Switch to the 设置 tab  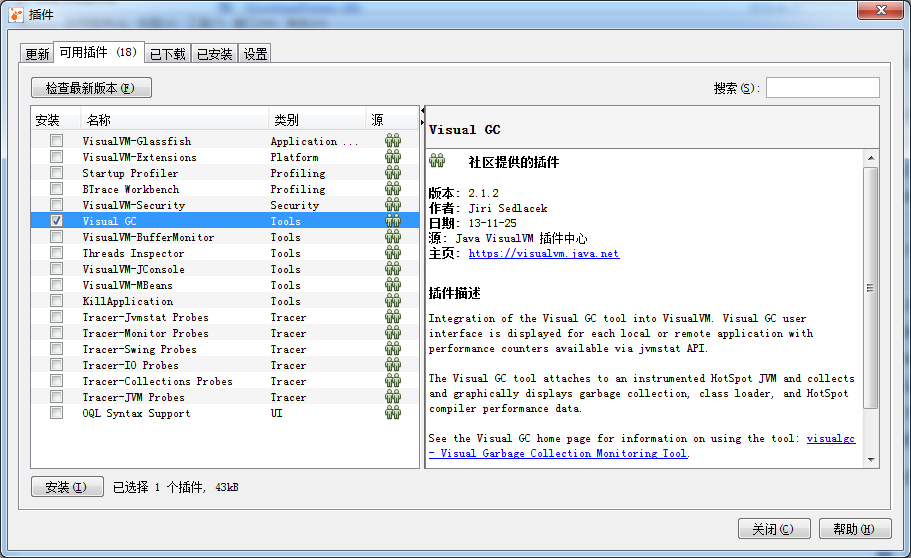[x=254, y=53]
